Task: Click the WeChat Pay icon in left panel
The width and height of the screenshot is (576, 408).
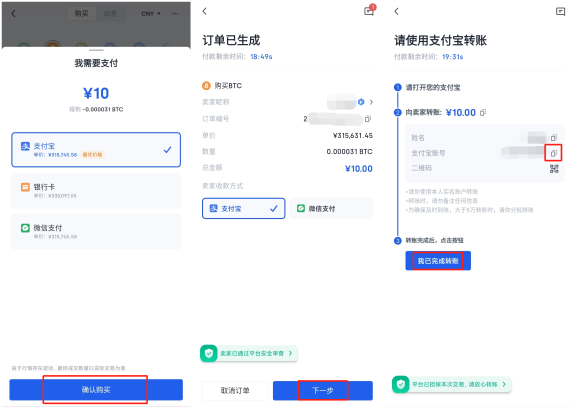Action: (25, 228)
